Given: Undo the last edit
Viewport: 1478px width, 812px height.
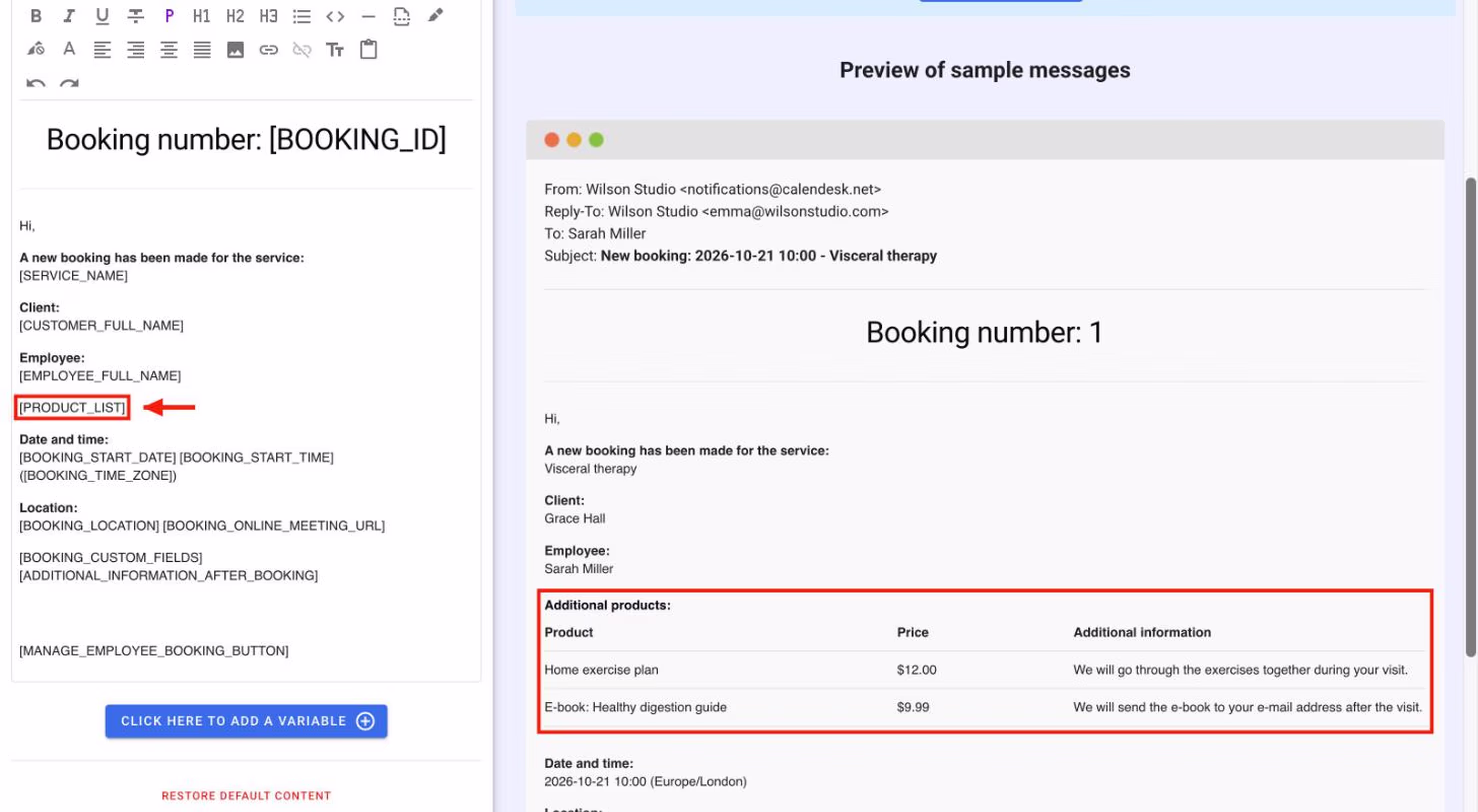Looking at the screenshot, I should pyautogui.click(x=36, y=82).
